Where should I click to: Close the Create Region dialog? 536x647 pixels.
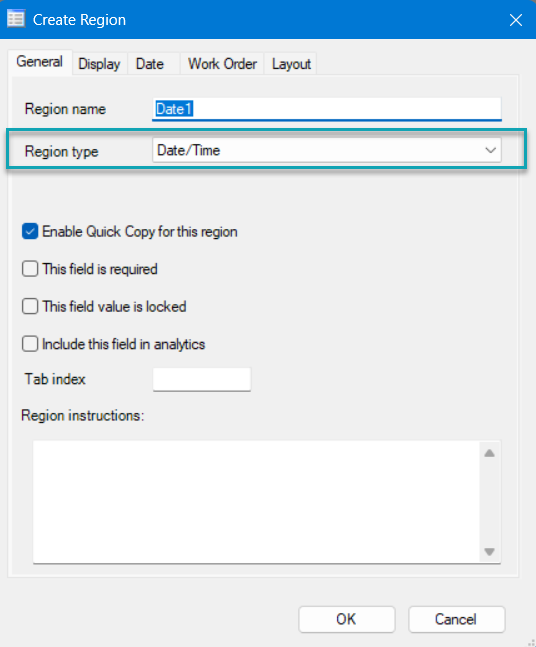(515, 20)
